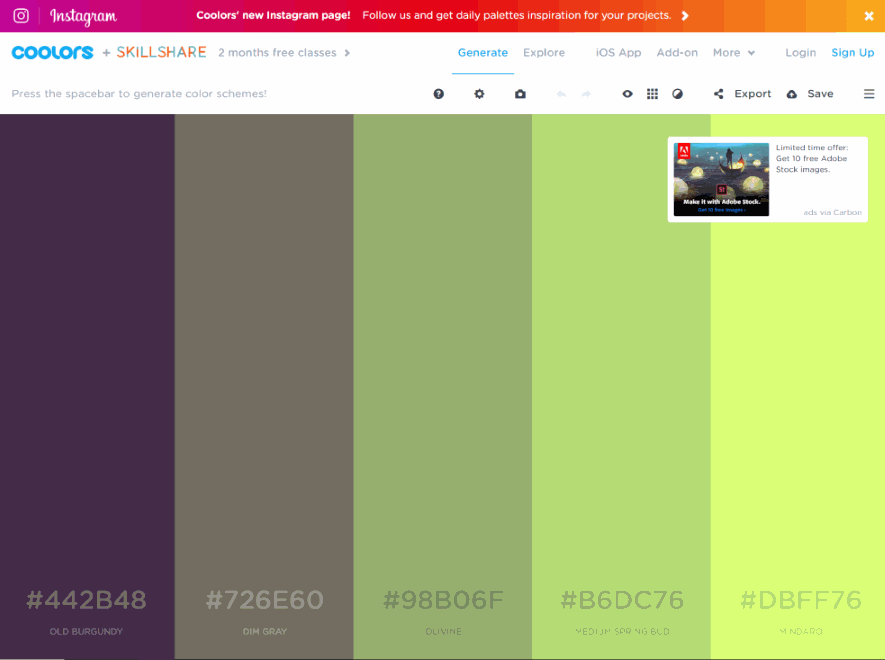Click the color adjustment circle icon
Screen dimensions: 885x660
click(677, 94)
